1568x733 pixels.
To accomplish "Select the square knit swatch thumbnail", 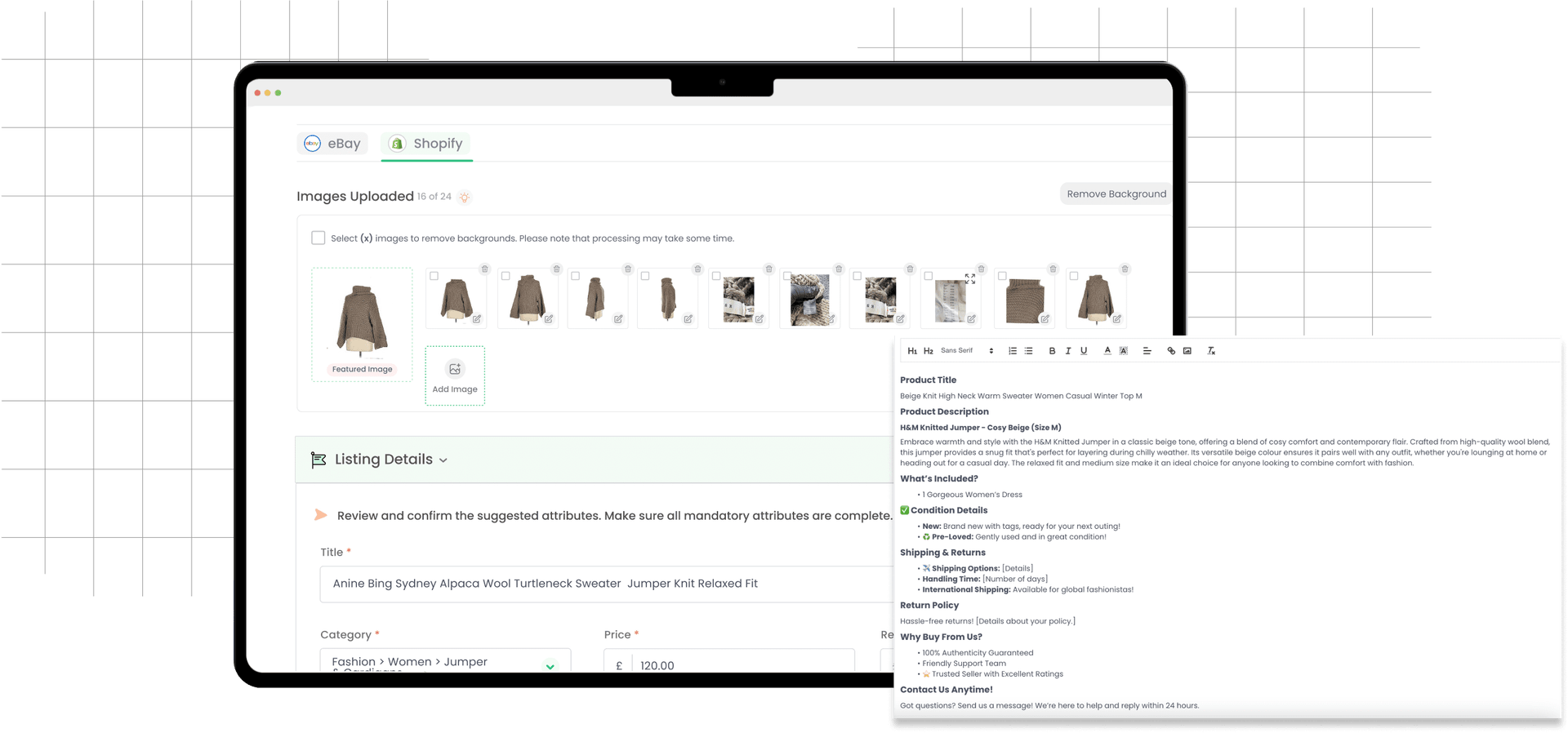I will pyautogui.click(x=1024, y=299).
